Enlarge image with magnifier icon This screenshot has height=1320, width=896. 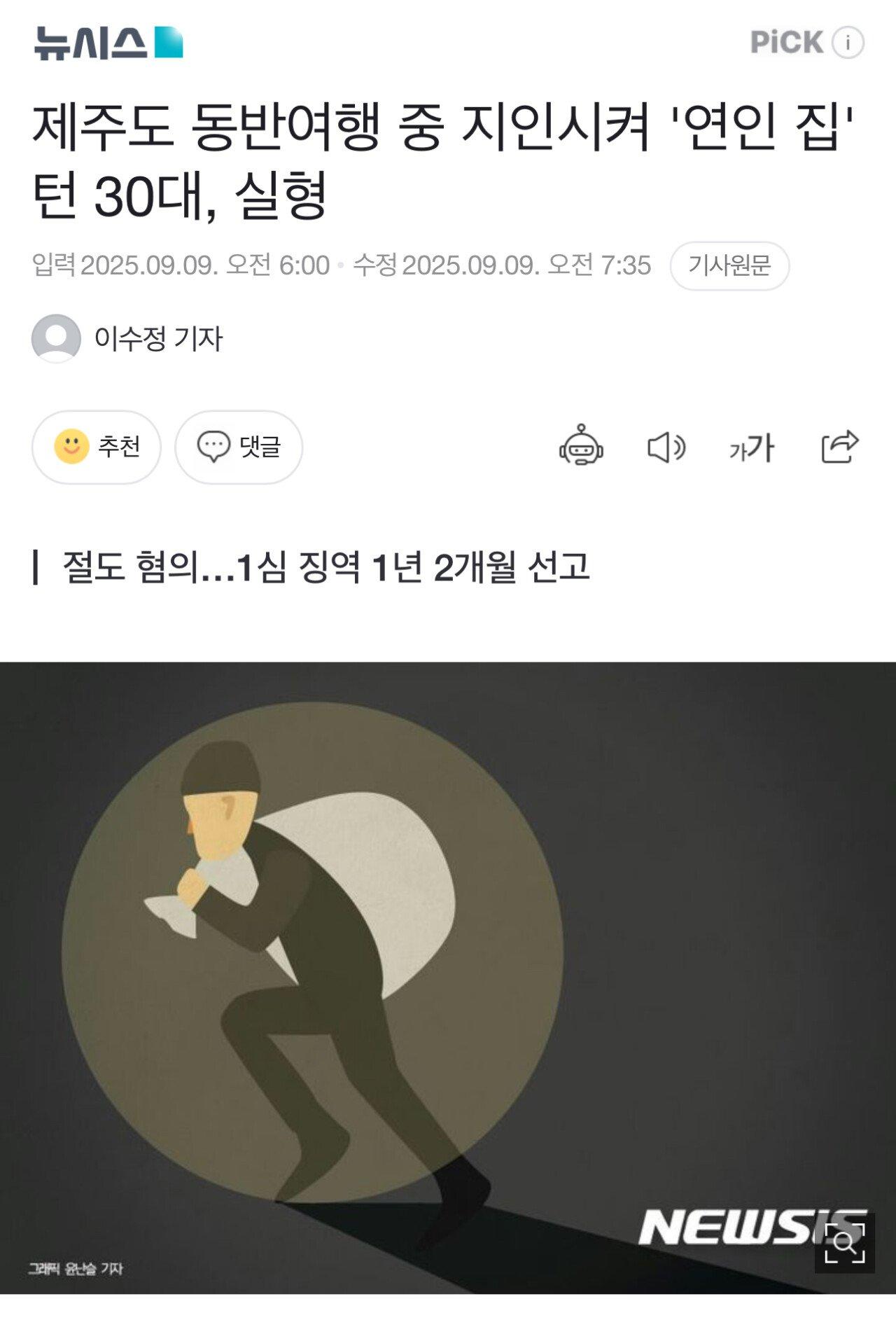pos(845,1243)
